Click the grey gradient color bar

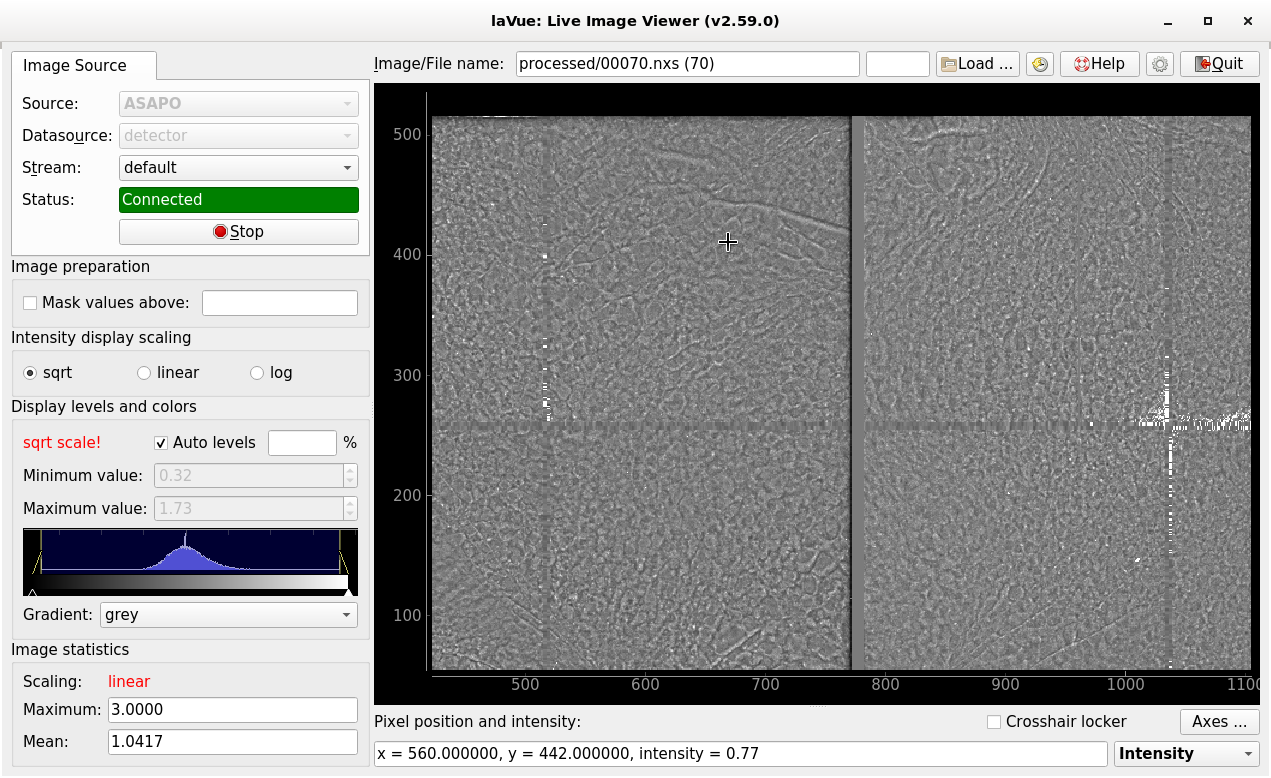coord(190,581)
